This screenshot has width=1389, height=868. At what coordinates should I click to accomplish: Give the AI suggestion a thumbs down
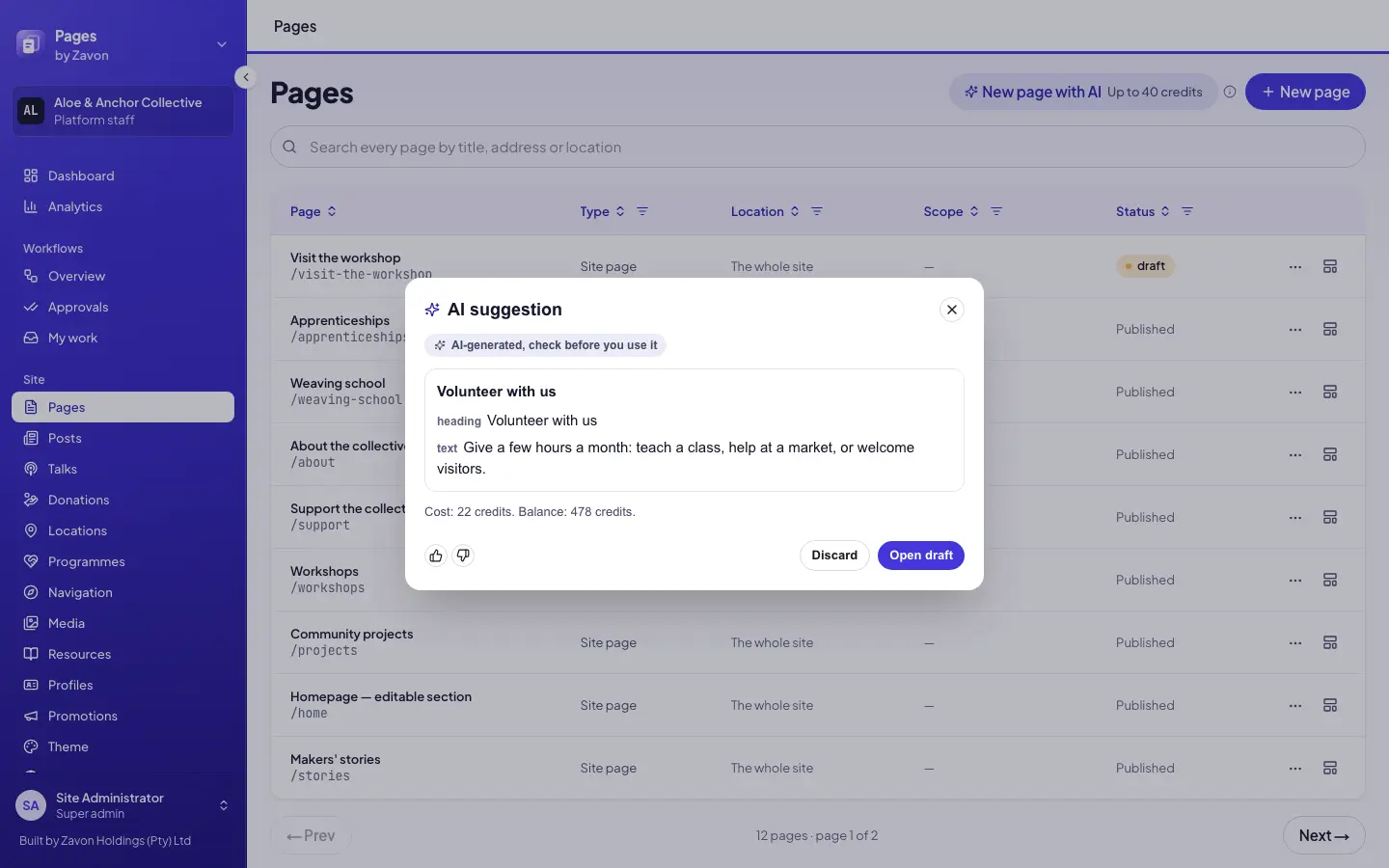(x=463, y=556)
